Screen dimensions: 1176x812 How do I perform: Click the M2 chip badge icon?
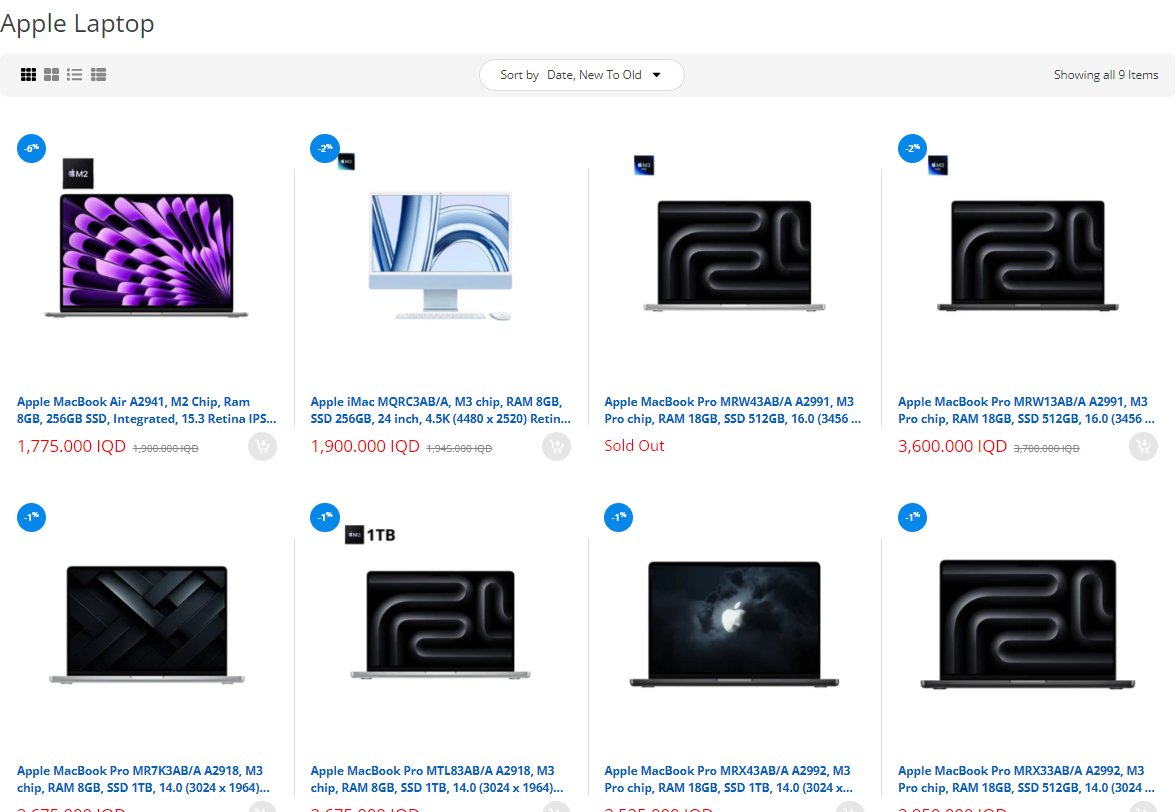coord(78,173)
